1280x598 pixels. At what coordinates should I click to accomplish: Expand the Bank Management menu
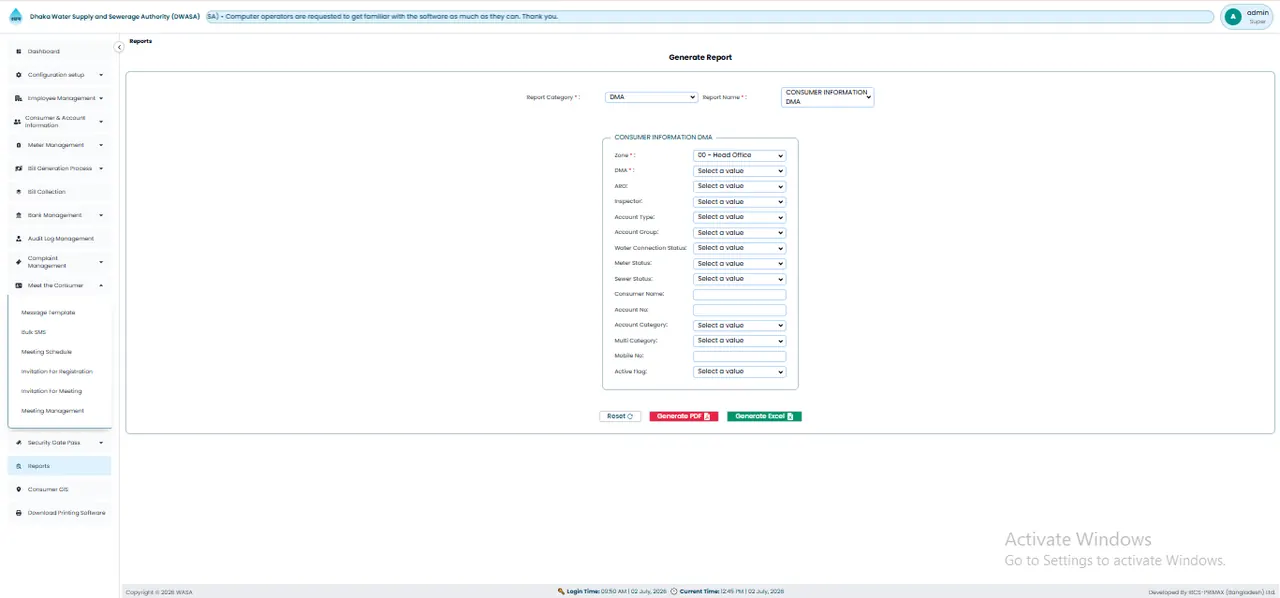coord(59,215)
